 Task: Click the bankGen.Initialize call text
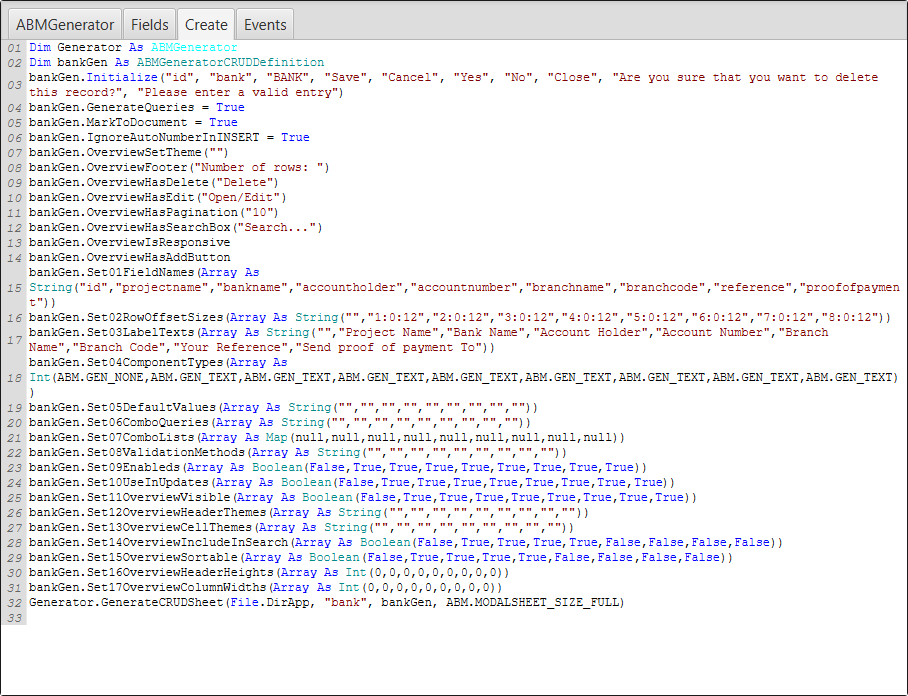point(93,78)
